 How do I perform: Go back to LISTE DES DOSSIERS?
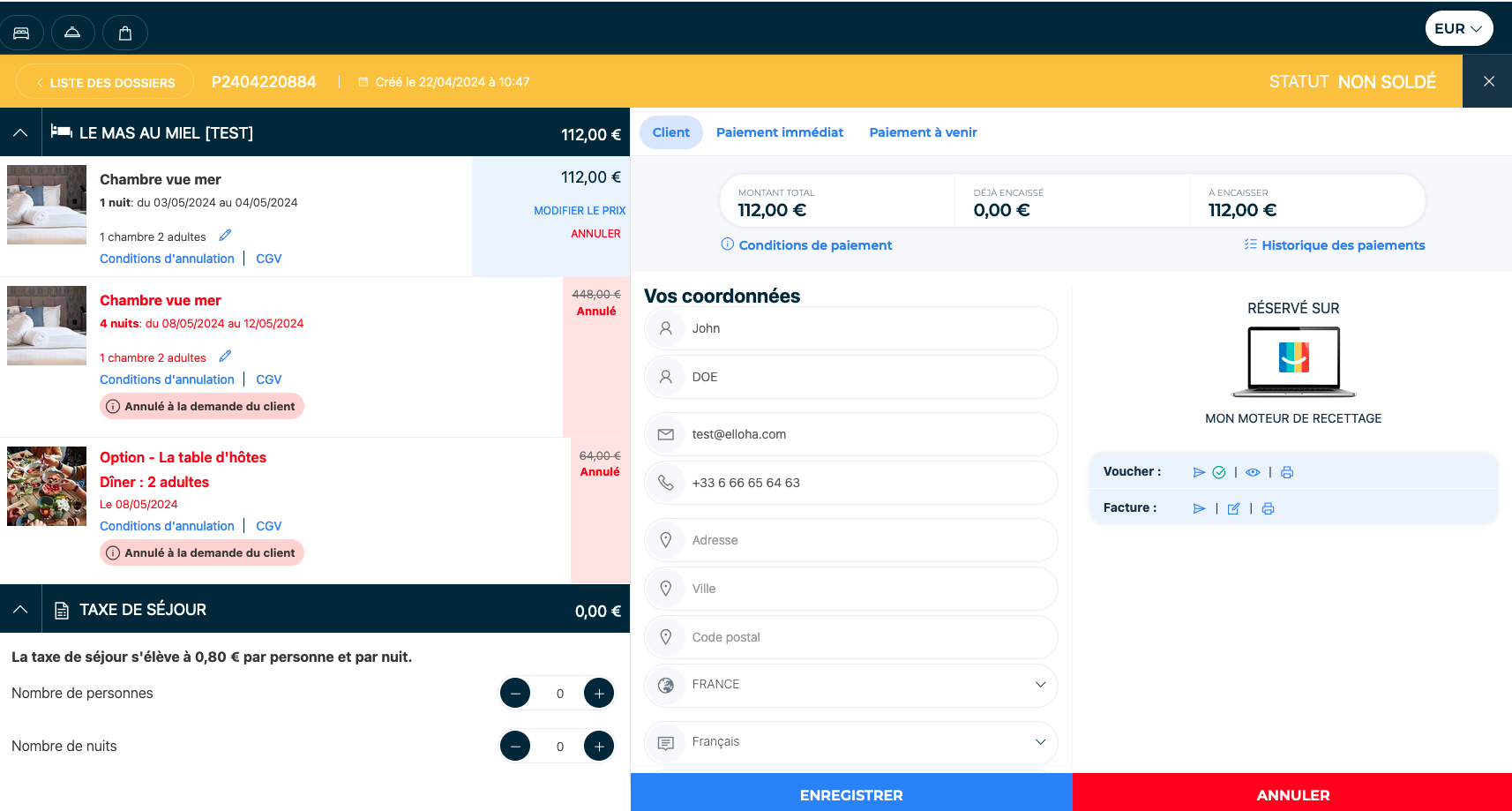tap(105, 82)
